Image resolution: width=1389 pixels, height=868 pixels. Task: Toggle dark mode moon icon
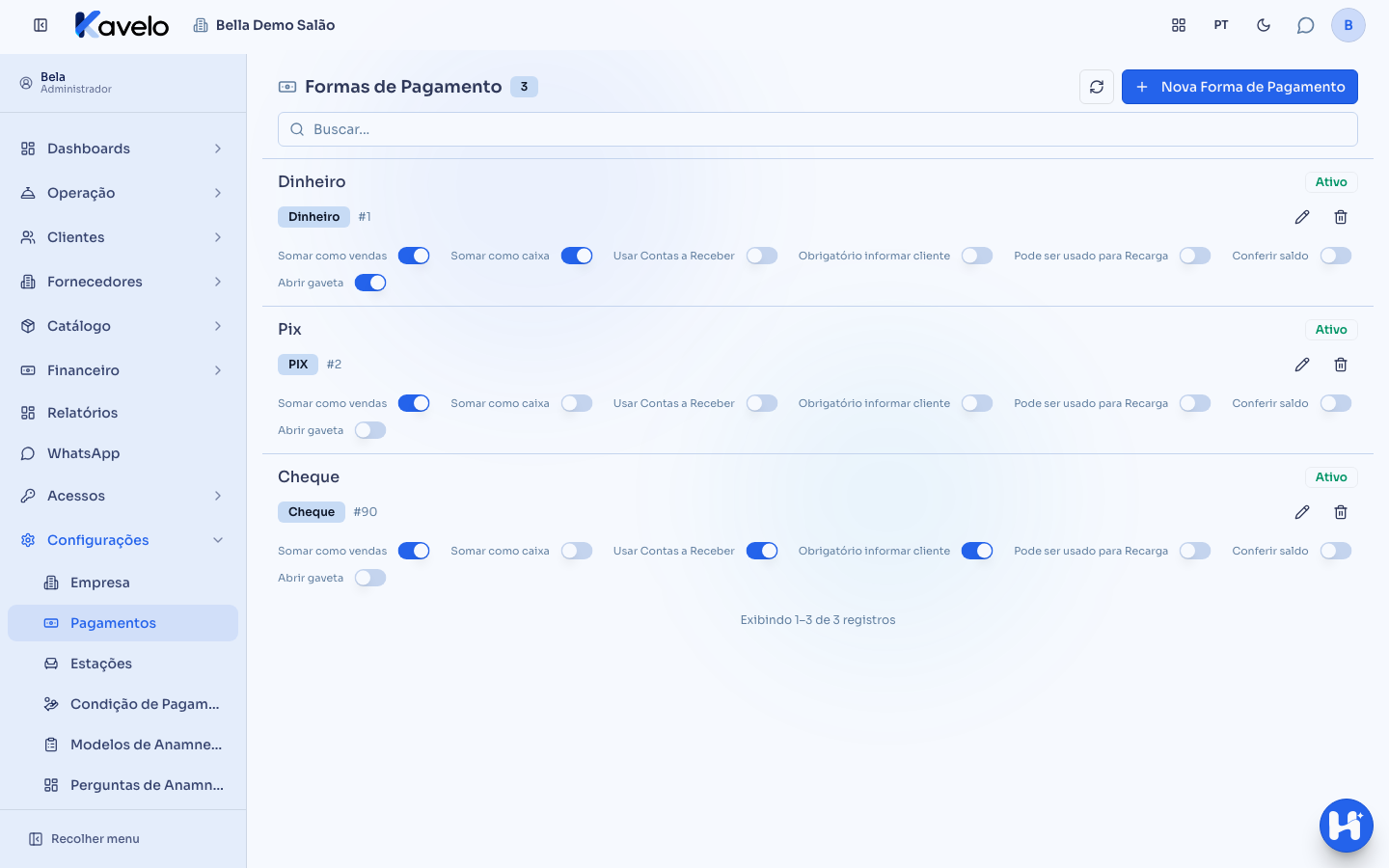click(1264, 25)
